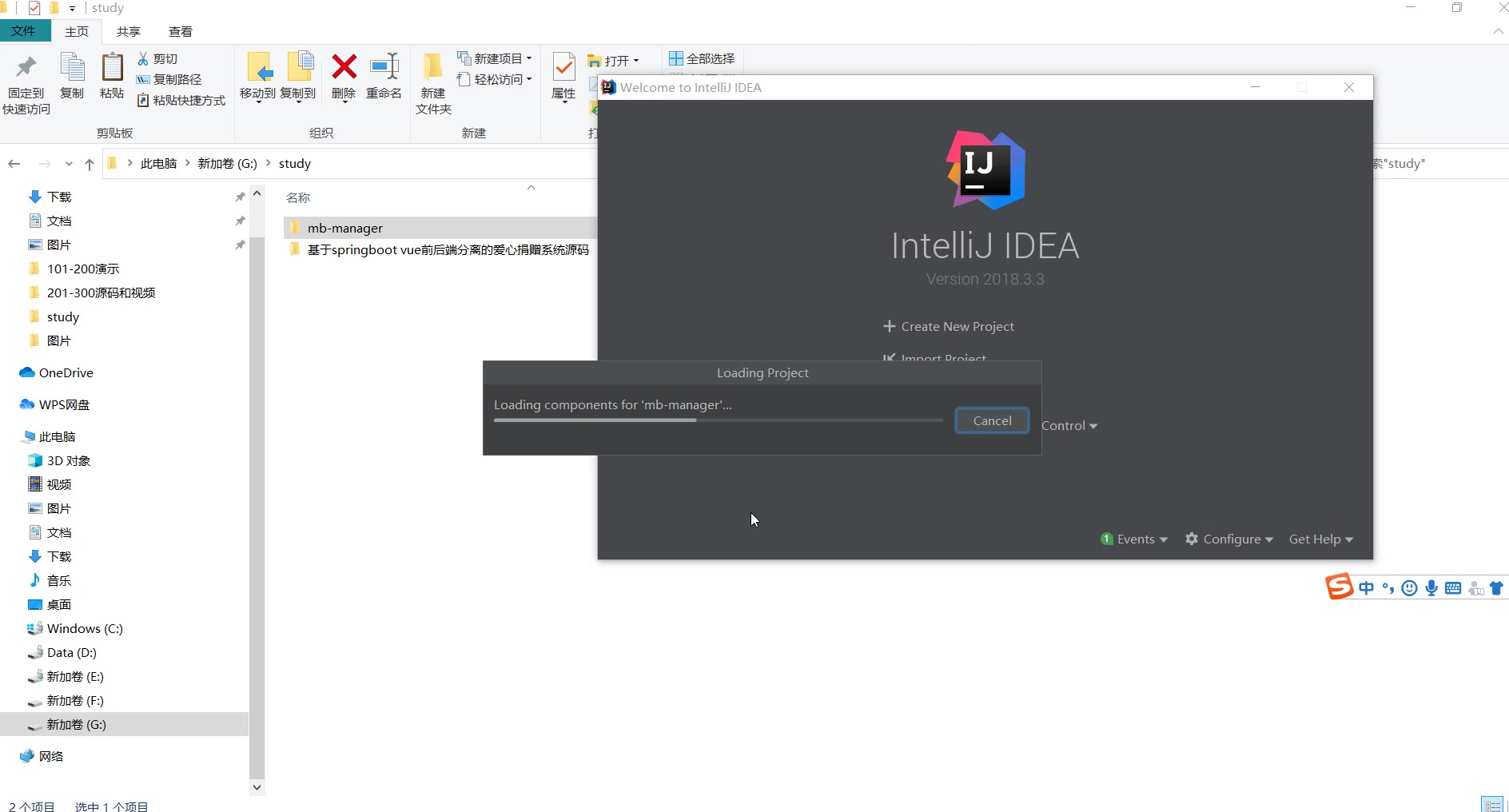This screenshot has width=1509, height=812.
Task: Open the Events dropdown in IntelliJ
Action: pos(1134,539)
